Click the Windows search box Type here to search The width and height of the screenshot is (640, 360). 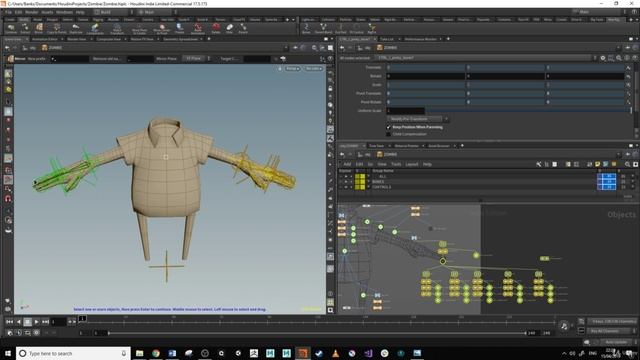point(73,353)
